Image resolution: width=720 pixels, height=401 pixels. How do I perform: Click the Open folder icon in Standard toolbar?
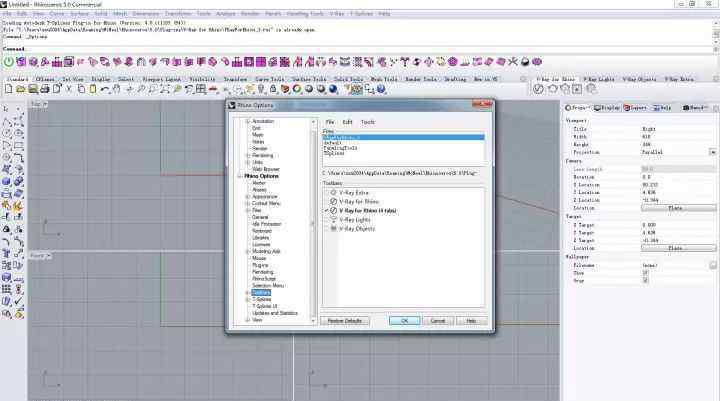[x=21, y=89]
